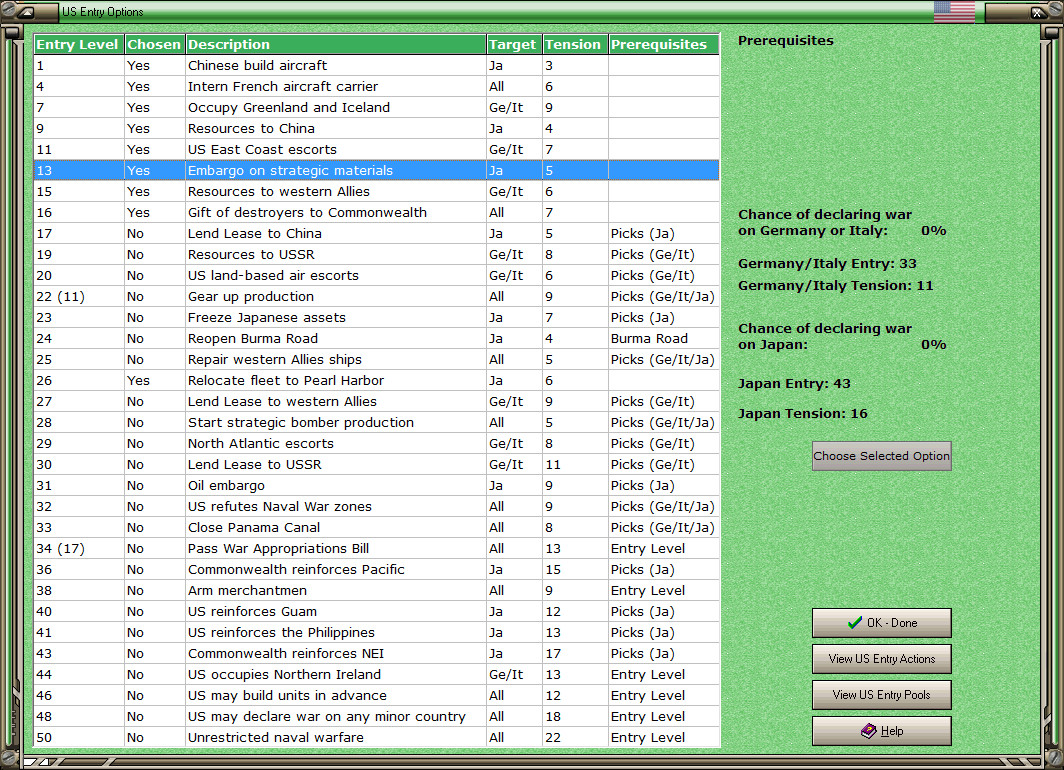Image resolution: width=1064 pixels, height=770 pixels.
Task: Select US refutes Naval War zones
Action: click(x=377, y=507)
